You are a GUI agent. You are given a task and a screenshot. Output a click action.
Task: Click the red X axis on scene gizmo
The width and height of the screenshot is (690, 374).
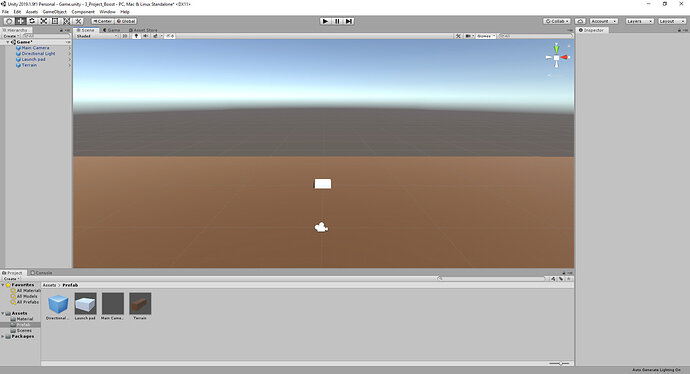pos(565,57)
